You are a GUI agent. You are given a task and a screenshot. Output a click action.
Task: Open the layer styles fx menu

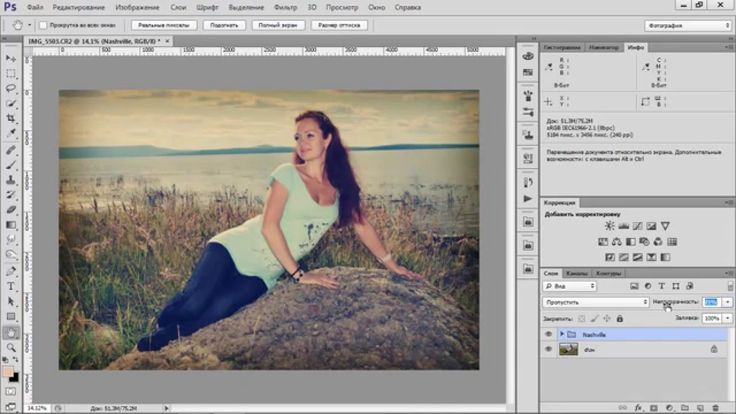coord(637,408)
